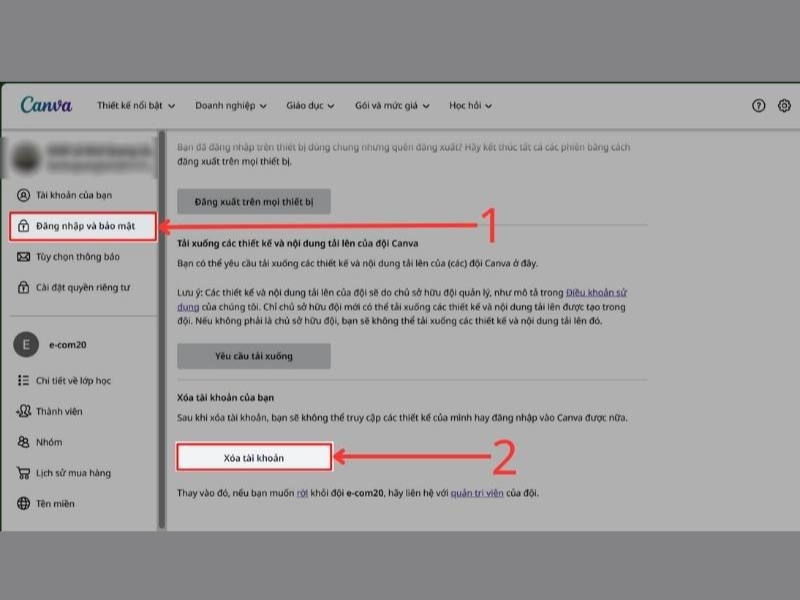800x600 pixels.
Task: Open the Gói và mức giá menu
Action: tap(392, 106)
